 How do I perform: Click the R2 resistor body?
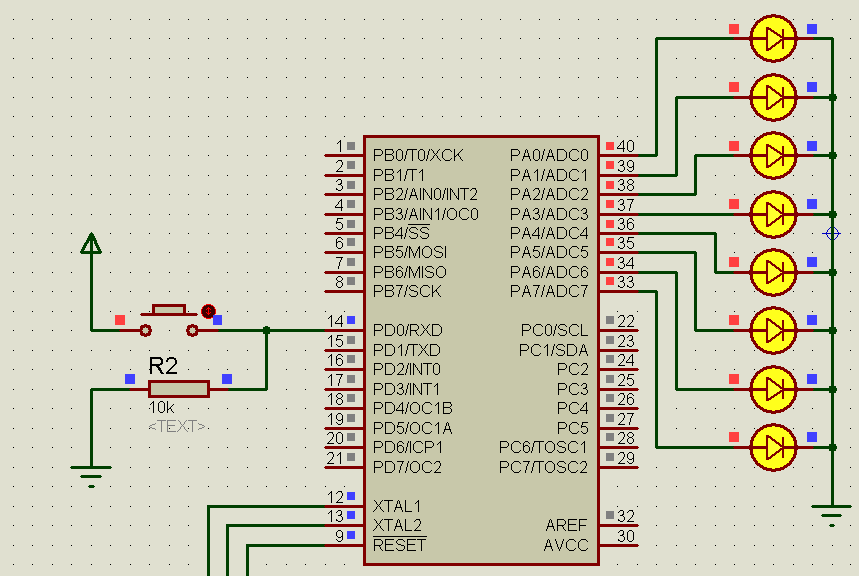pyautogui.click(x=178, y=389)
